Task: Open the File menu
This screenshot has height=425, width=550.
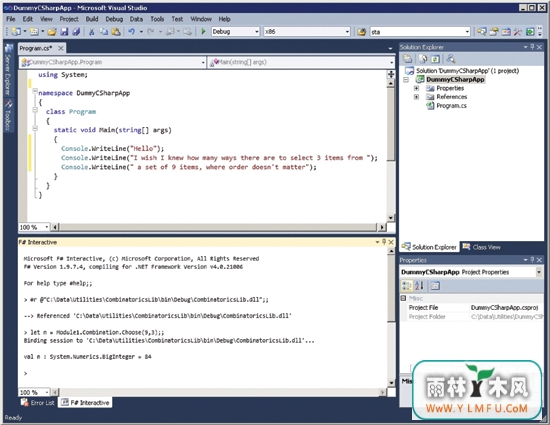Action: (11, 19)
